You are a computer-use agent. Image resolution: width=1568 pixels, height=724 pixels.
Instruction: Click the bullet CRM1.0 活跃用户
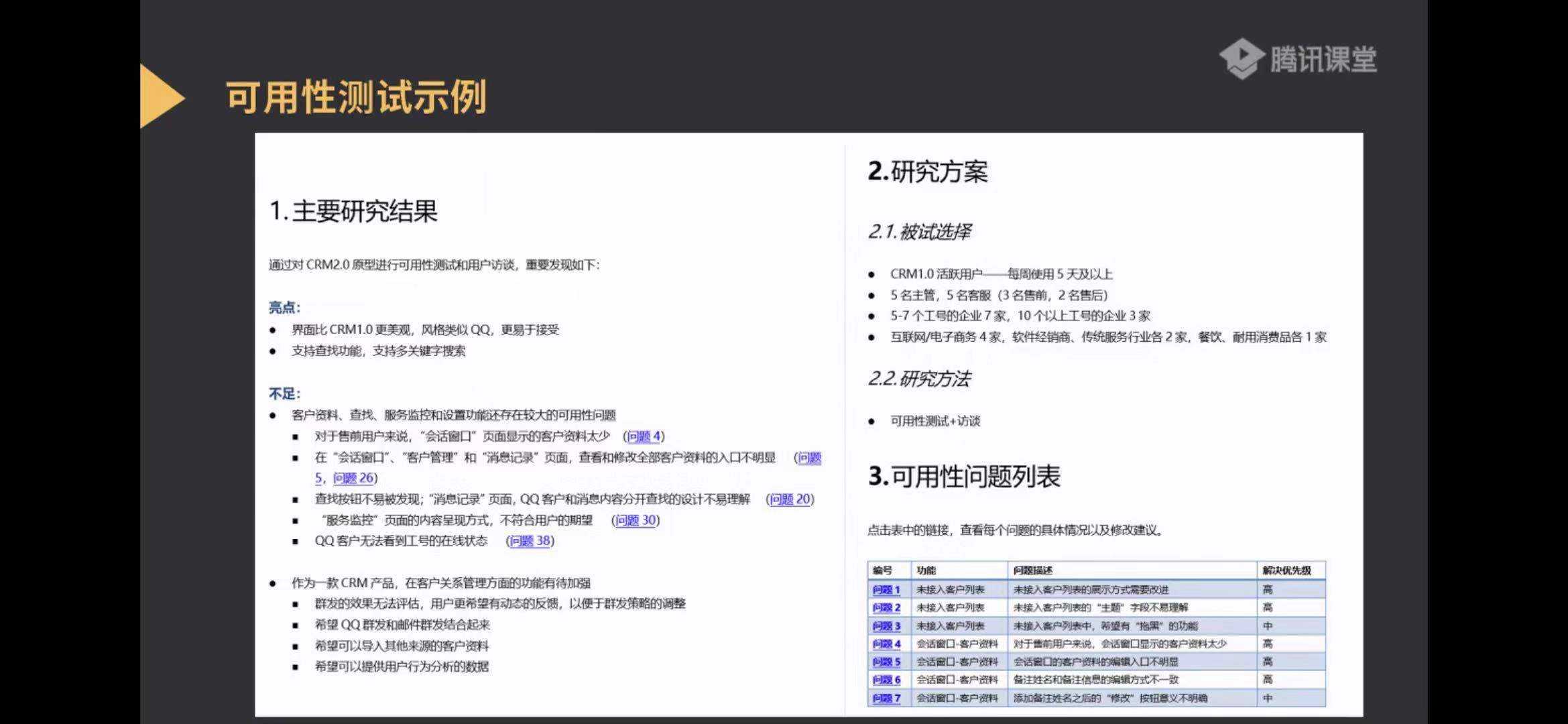[1001, 274]
